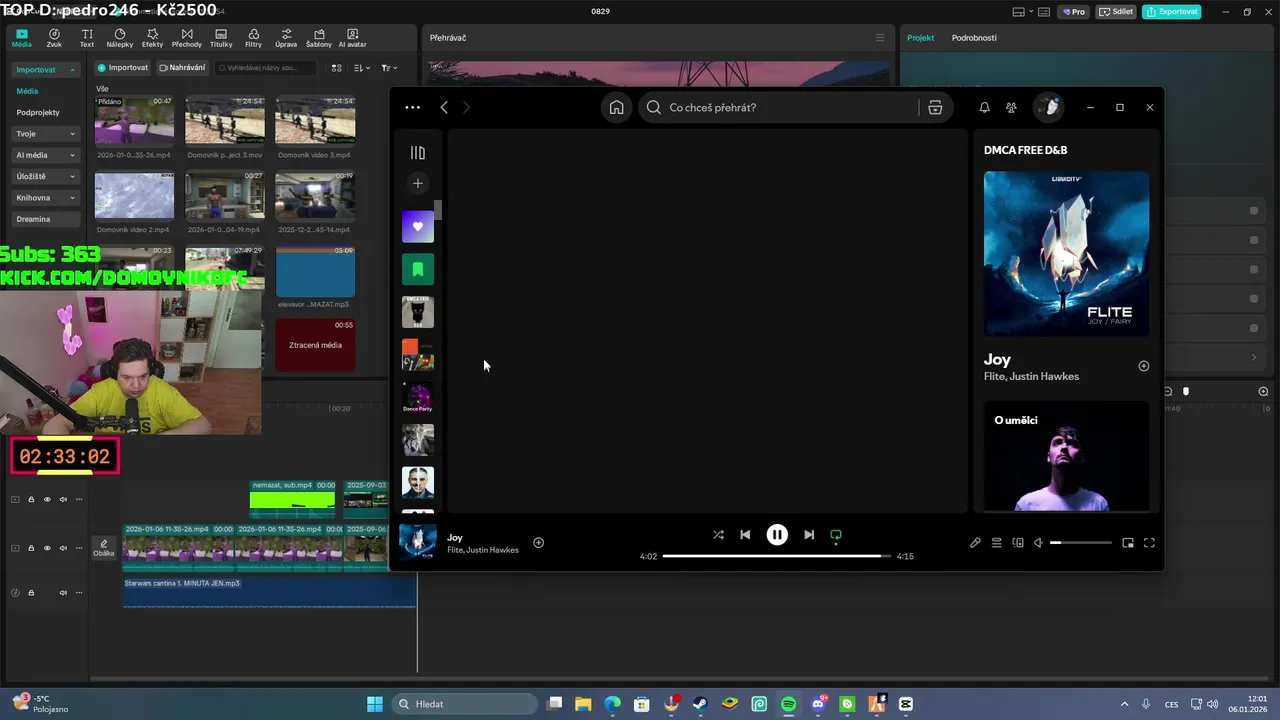
Task: Click the Importovat button with plus
Action: click(x=122, y=68)
